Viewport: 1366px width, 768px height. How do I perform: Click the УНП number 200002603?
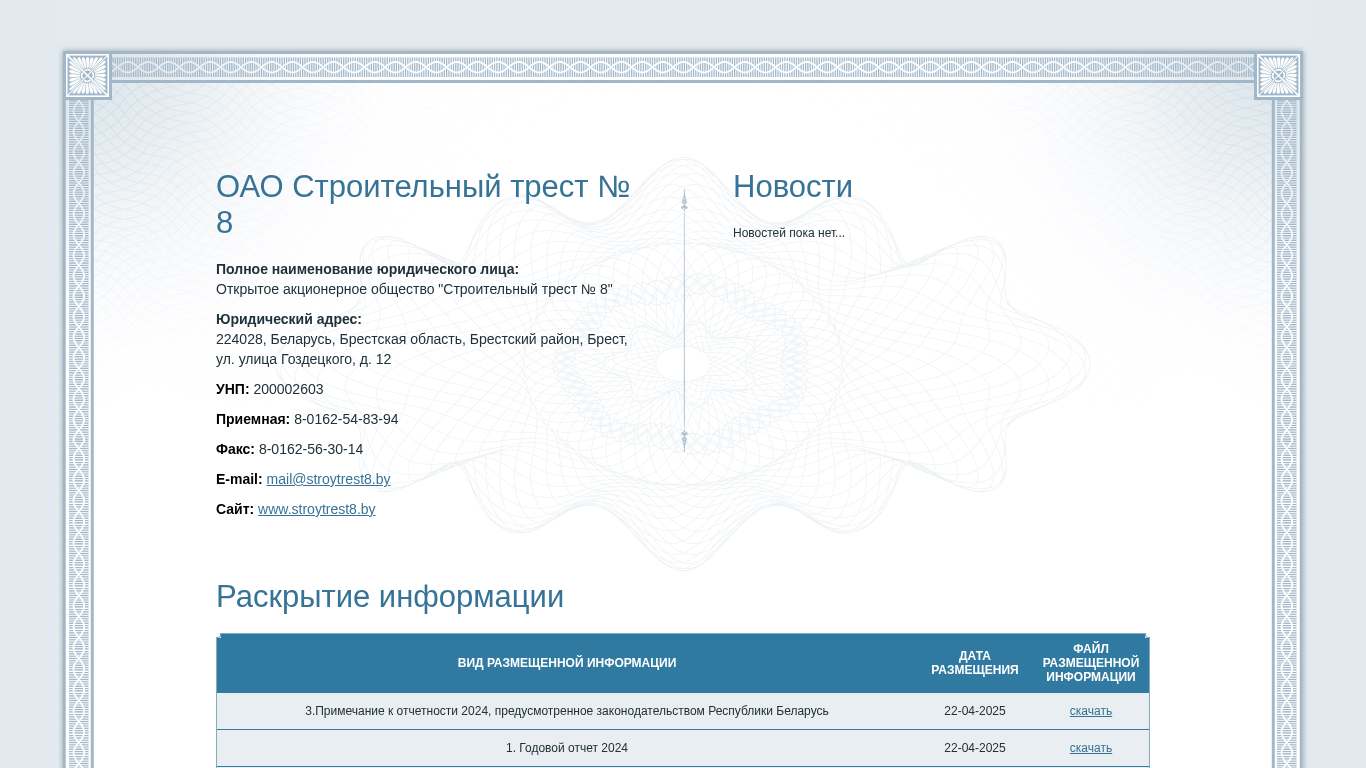click(288, 389)
